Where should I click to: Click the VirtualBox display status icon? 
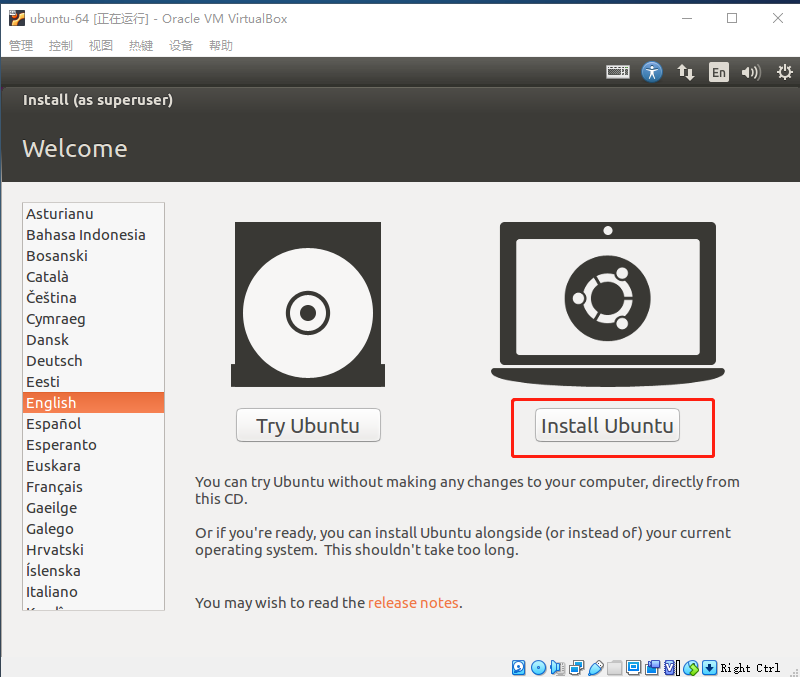pyautogui.click(x=634, y=667)
